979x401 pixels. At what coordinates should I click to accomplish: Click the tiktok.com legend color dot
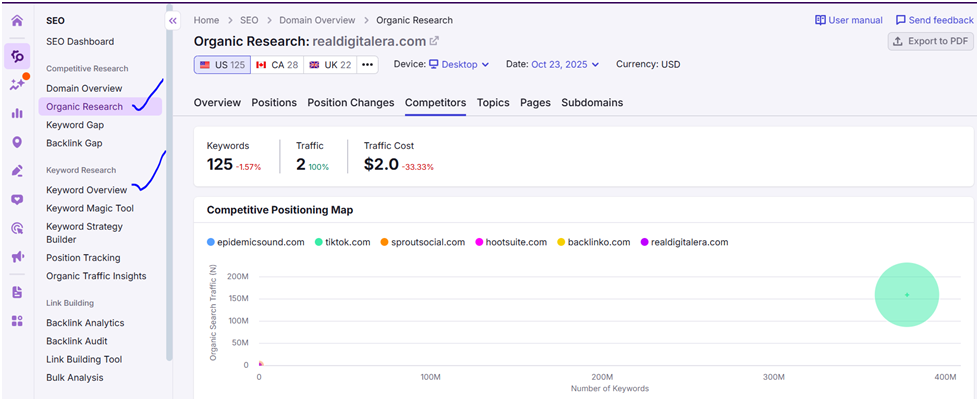tap(318, 242)
